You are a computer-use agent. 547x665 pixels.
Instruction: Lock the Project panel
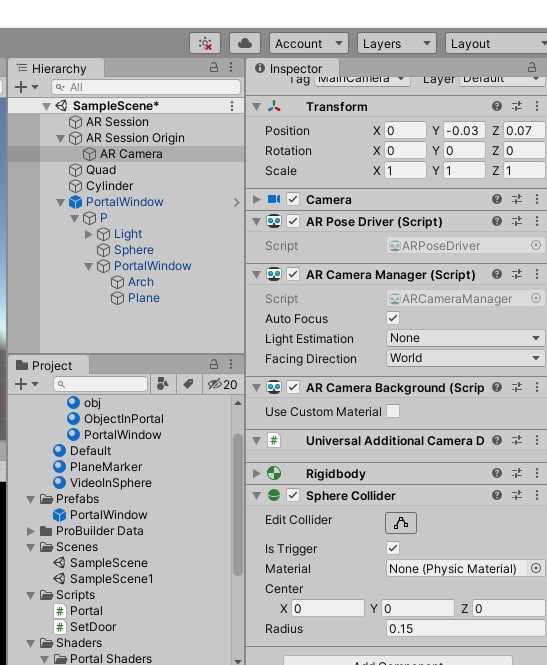tap(214, 364)
